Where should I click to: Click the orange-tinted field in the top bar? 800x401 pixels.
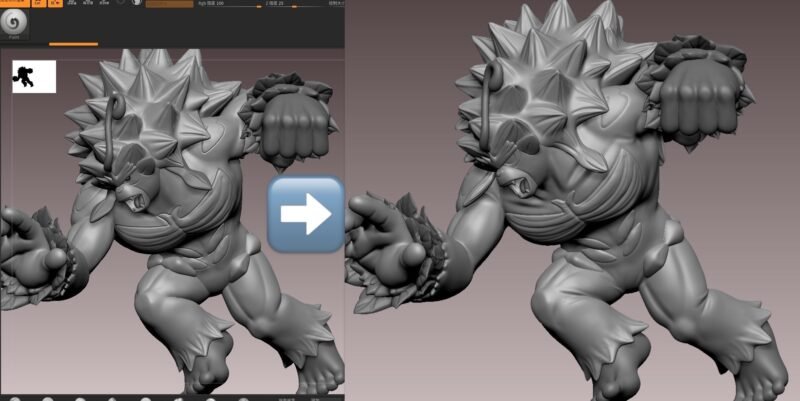(x=170, y=4)
